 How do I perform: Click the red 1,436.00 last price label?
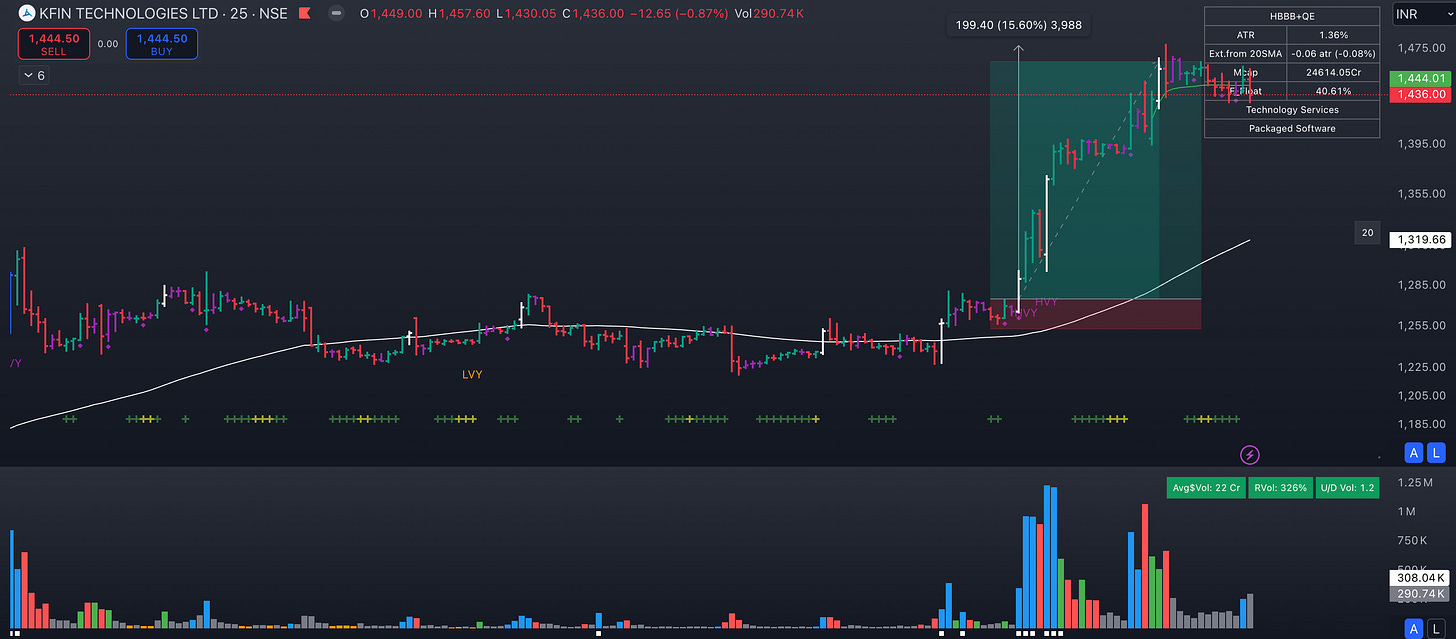tap(1418, 94)
